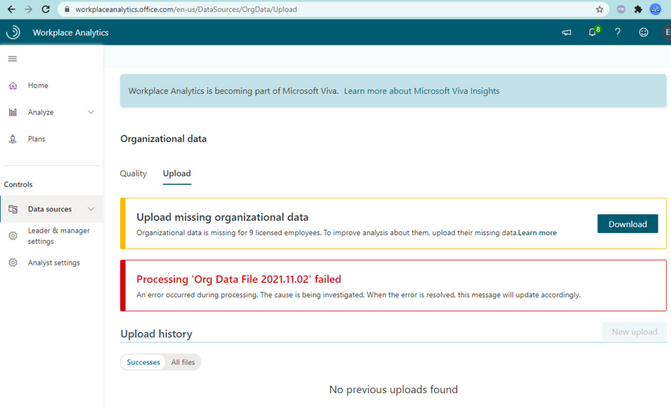Open the browser profile avatar
This screenshot has width=671, height=408.
pos(655,9)
